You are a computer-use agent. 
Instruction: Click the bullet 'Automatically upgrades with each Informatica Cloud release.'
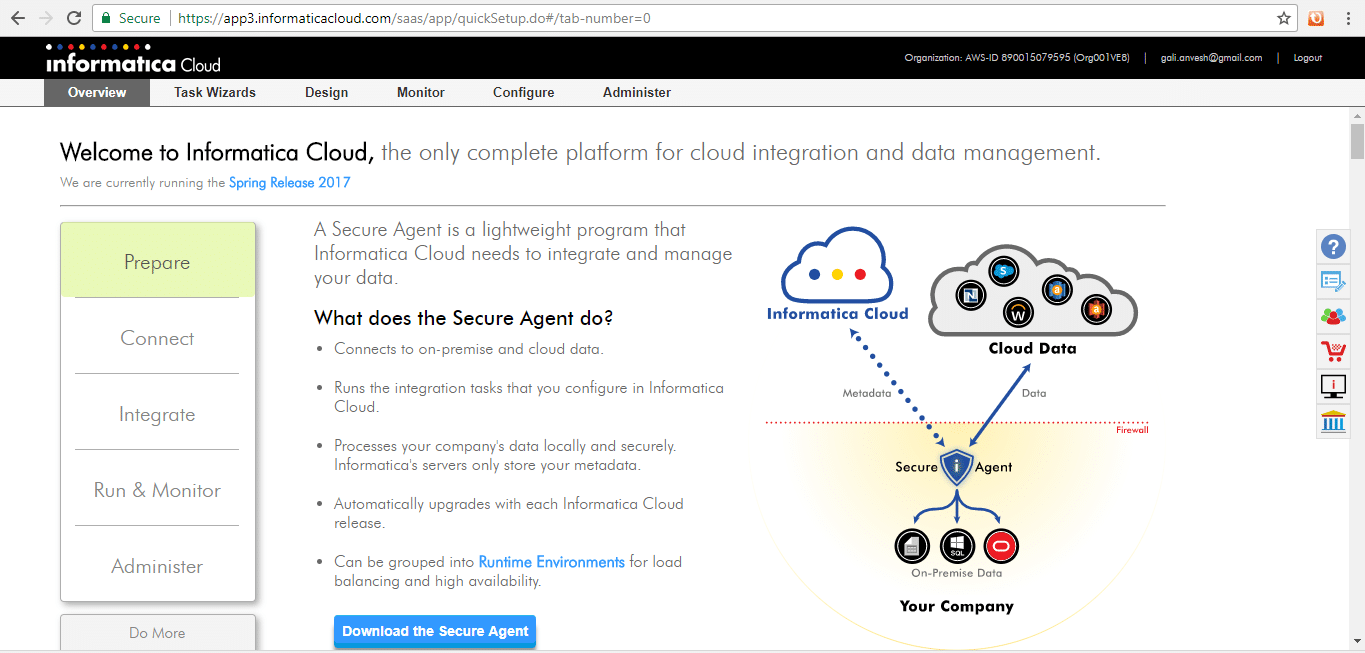pos(509,513)
